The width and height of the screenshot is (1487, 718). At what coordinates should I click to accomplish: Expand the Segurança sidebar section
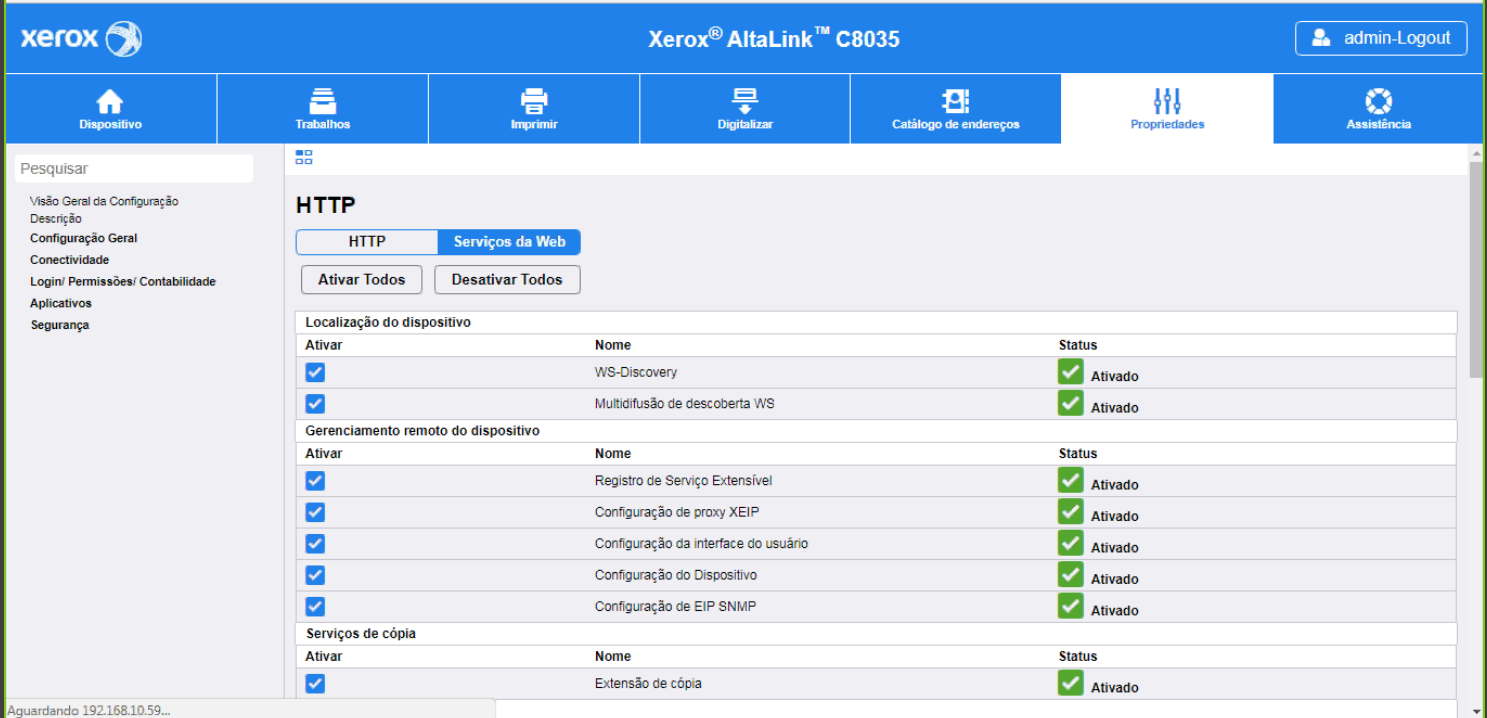point(60,325)
